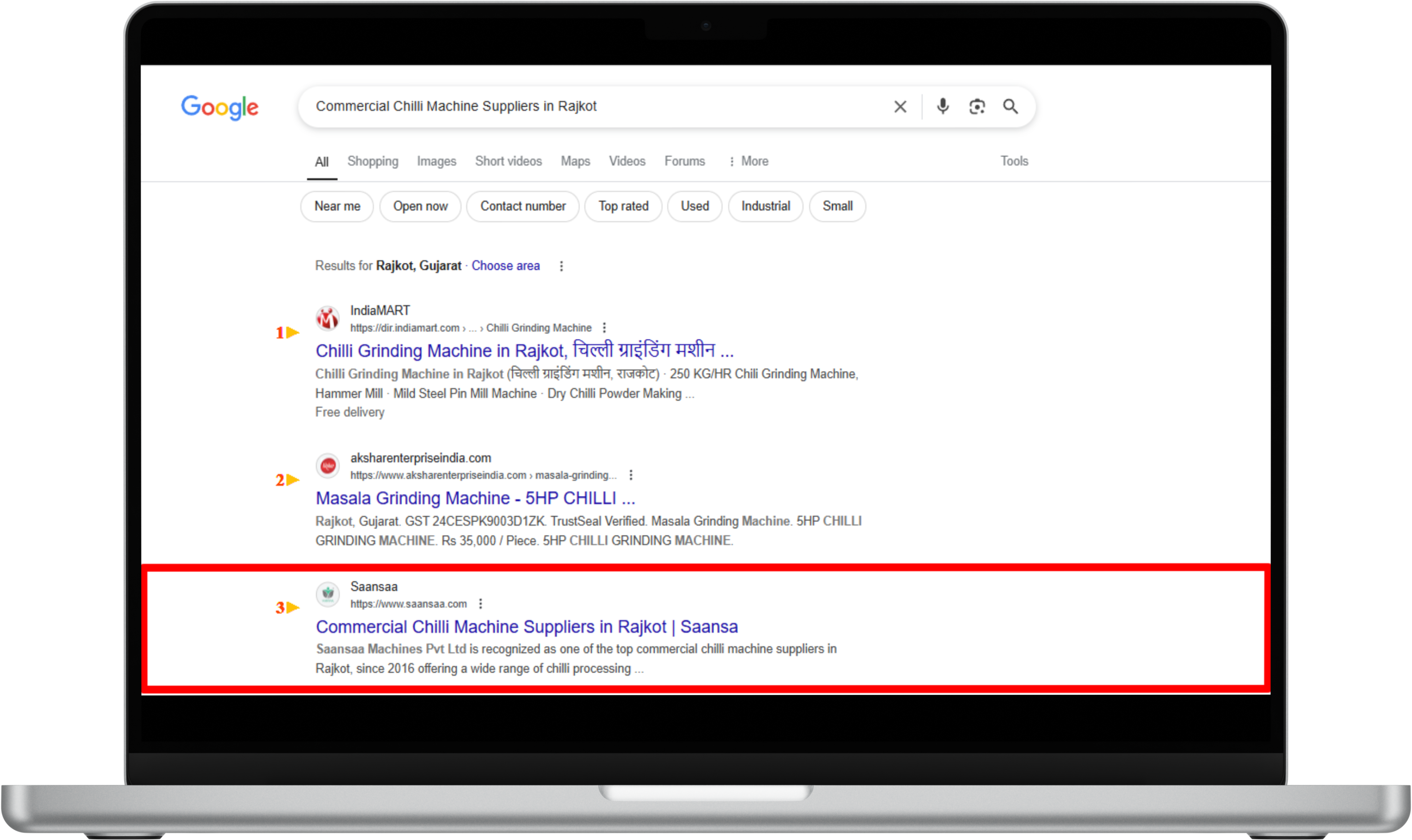Click the Choose area link
The height and width of the screenshot is (840, 1412).
pyautogui.click(x=505, y=266)
